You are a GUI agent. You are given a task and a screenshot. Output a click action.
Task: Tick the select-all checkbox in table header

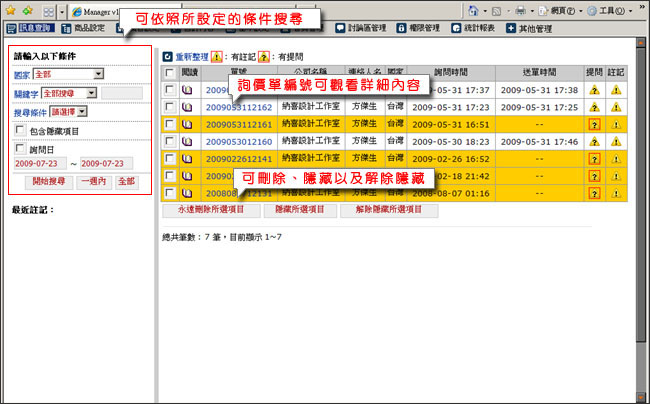point(170,73)
